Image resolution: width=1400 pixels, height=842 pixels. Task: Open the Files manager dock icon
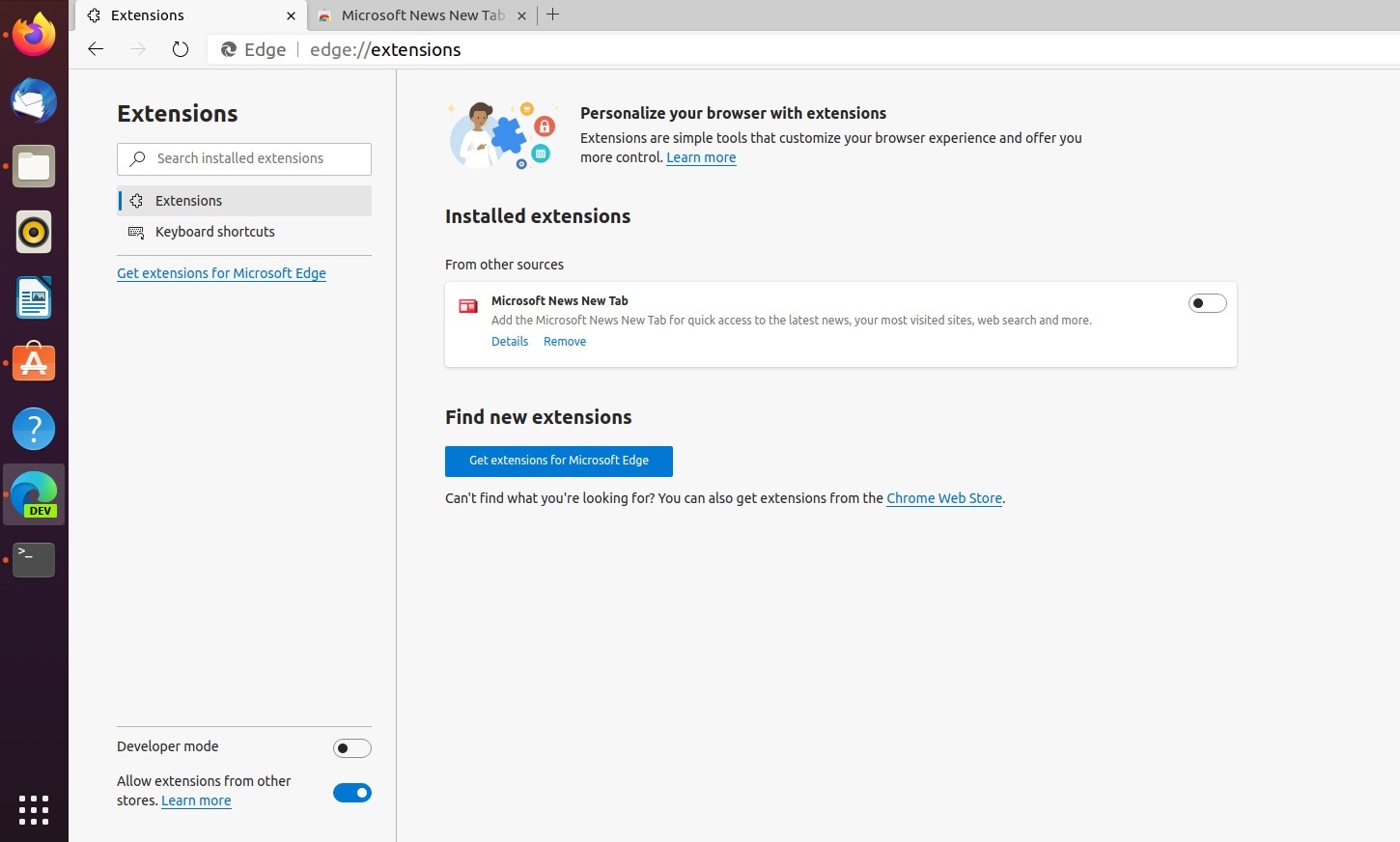[34, 166]
